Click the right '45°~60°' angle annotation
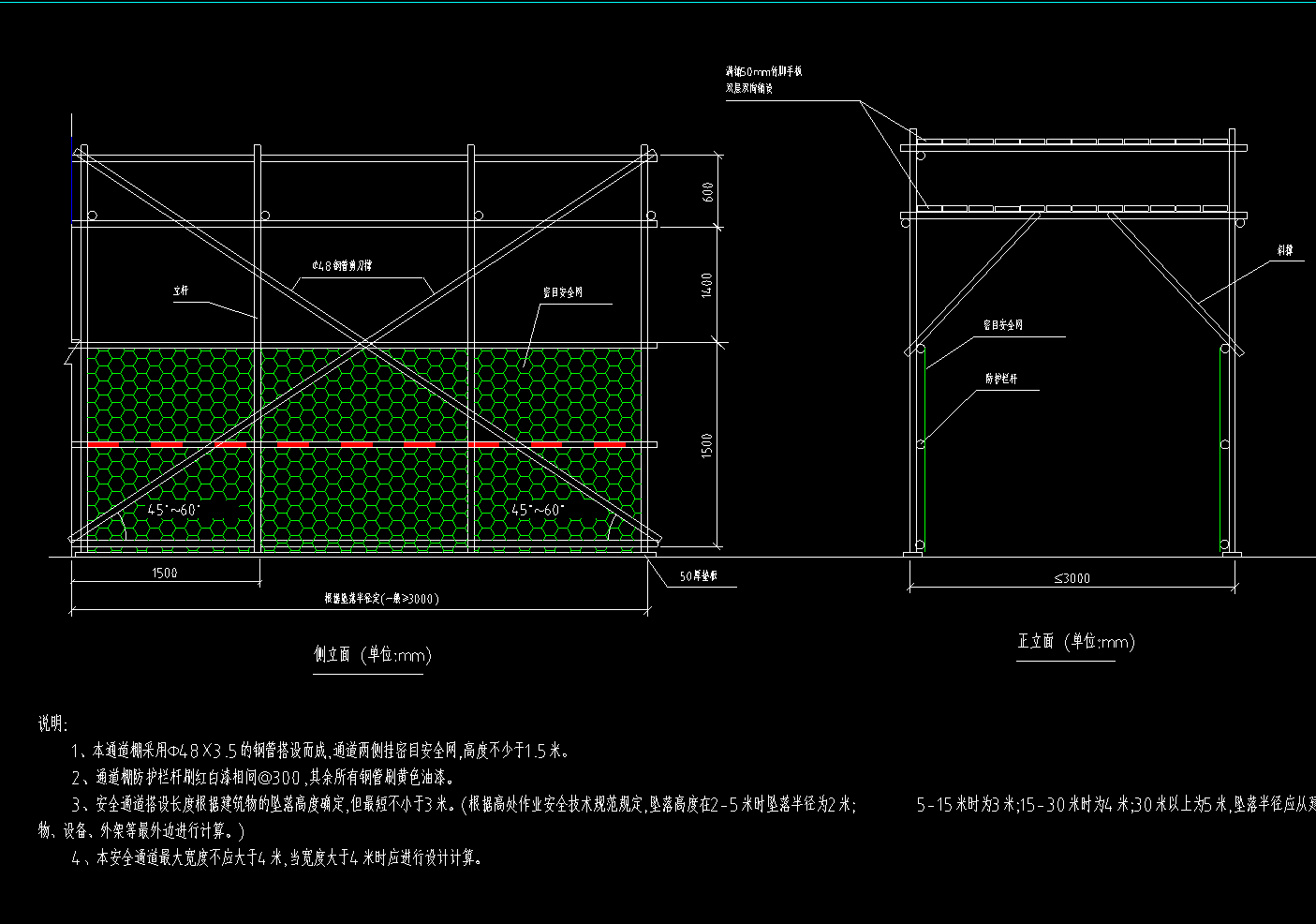1316x924 pixels. pos(538,510)
